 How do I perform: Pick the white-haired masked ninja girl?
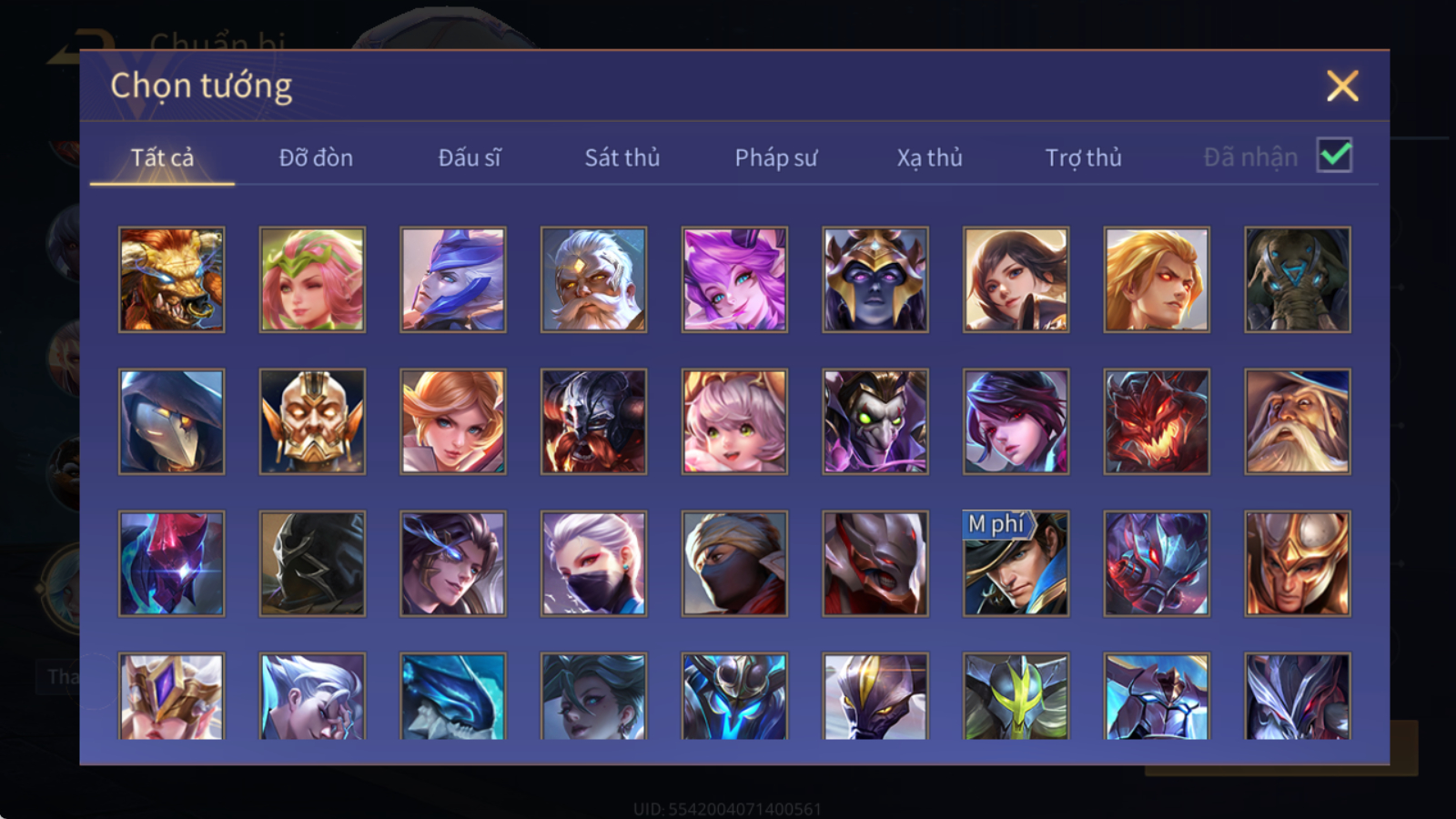(x=593, y=563)
